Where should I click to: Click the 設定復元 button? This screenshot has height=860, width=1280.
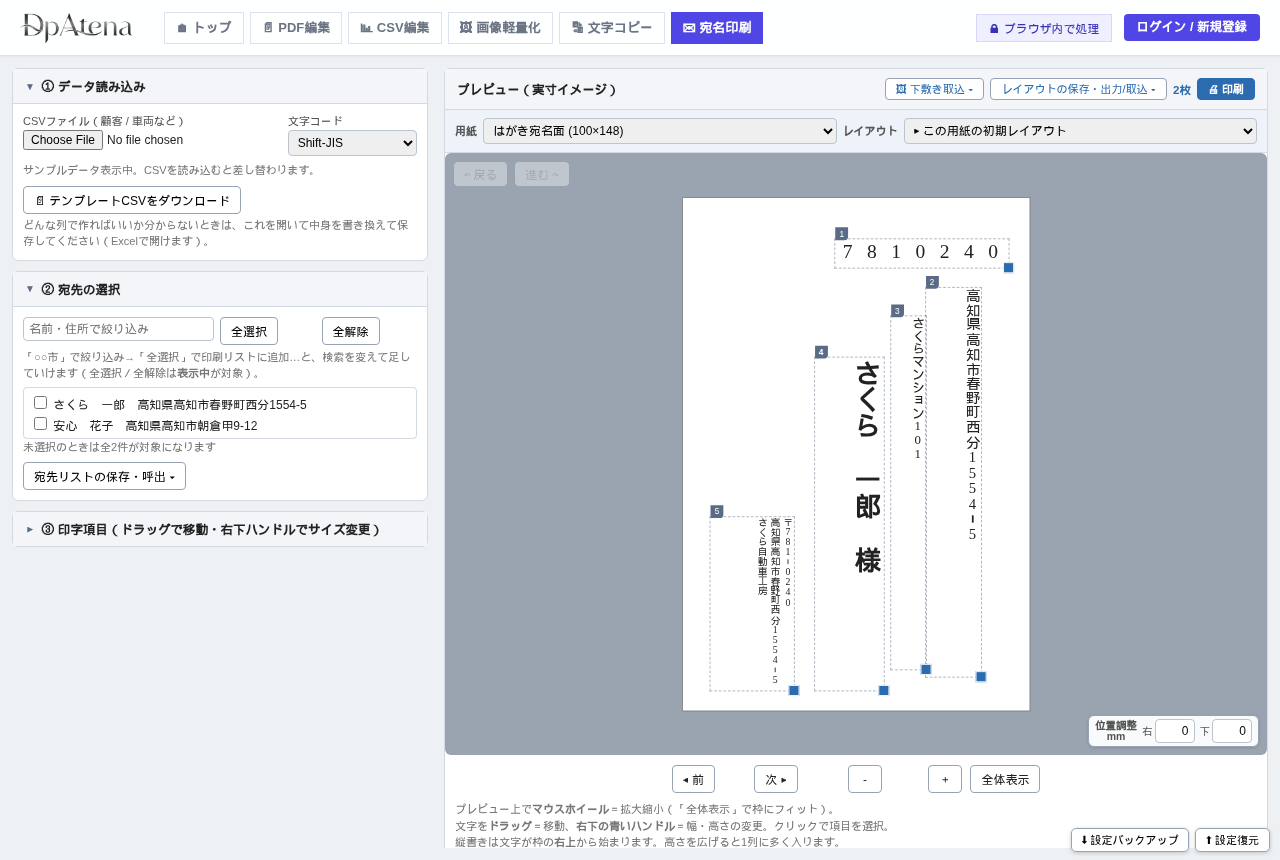[x=1232, y=840]
